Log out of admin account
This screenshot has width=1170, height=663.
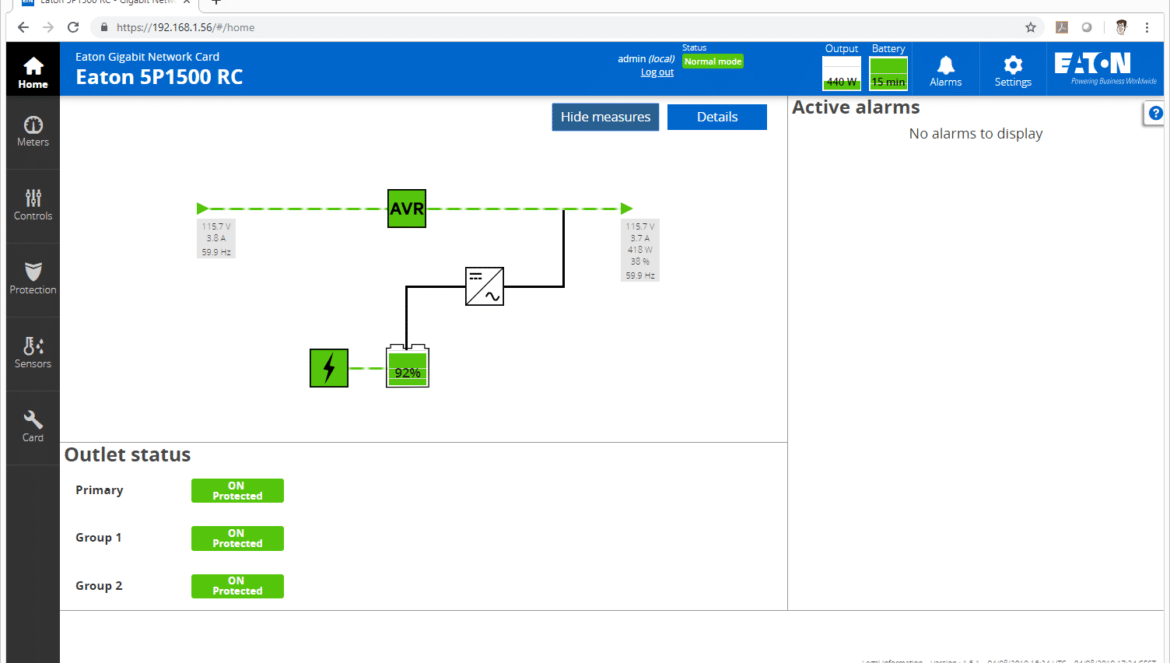[x=657, y=72]
